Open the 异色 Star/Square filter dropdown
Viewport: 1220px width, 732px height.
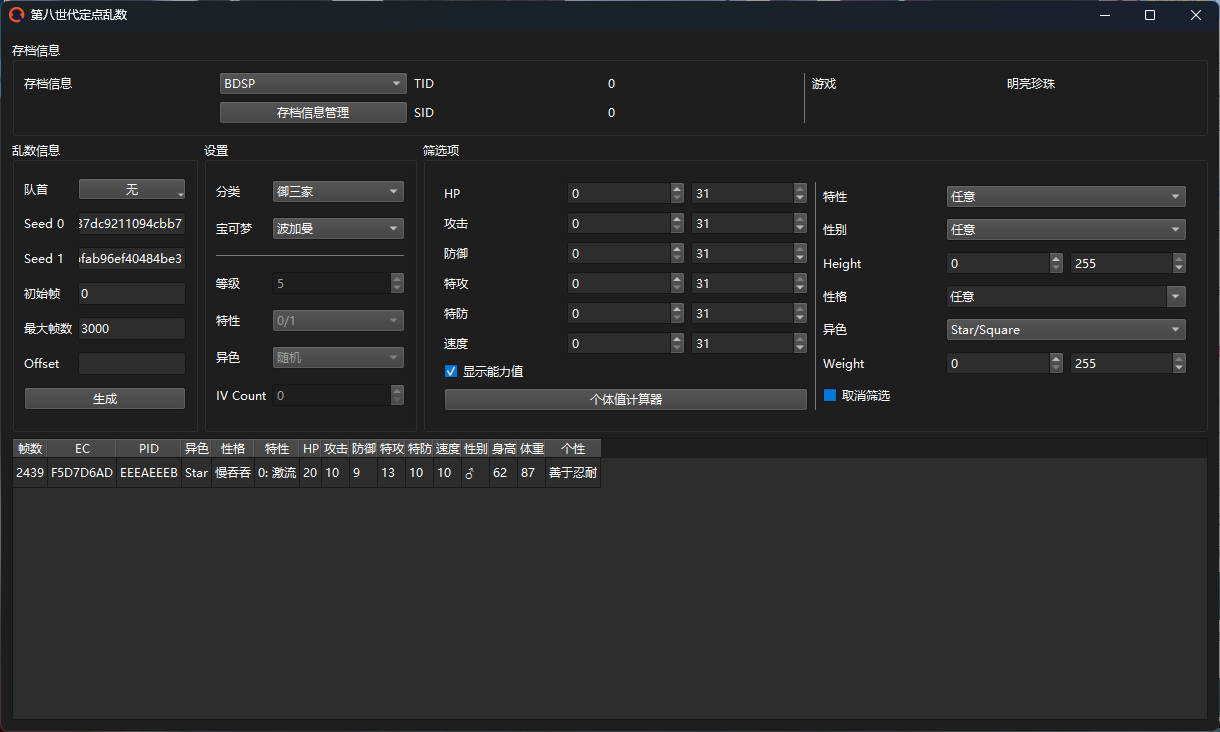point(1065,330)
